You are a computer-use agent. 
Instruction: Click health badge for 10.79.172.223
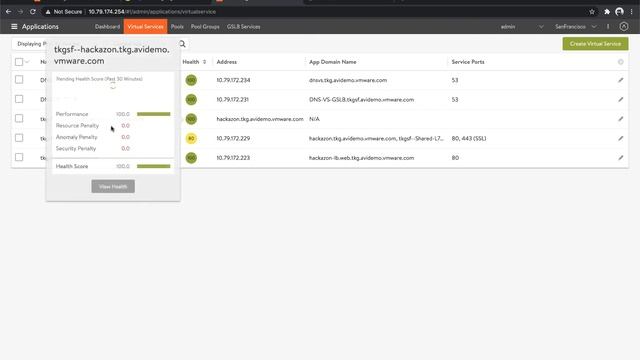point(191,158)
